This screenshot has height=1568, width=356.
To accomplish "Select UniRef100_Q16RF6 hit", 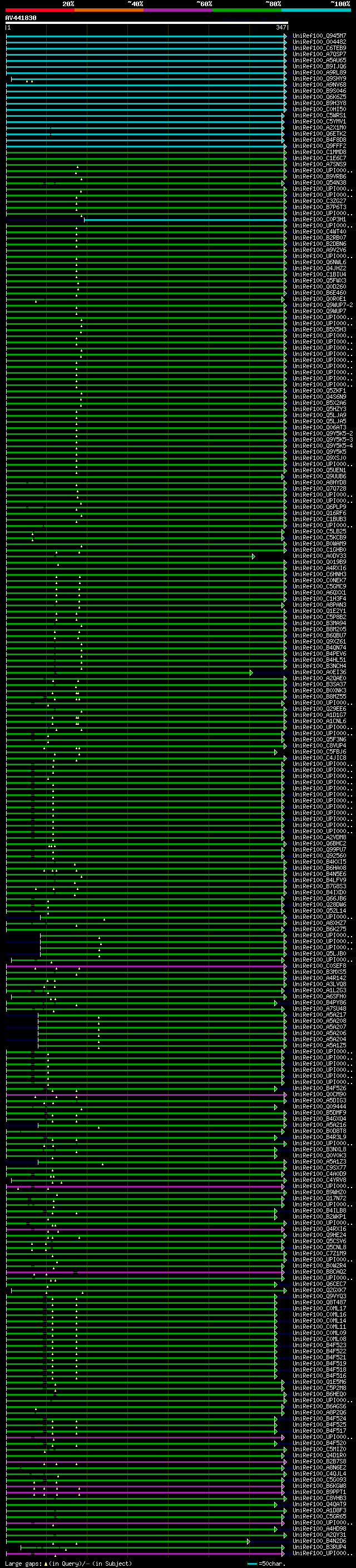I will click(x=319, y=513).
